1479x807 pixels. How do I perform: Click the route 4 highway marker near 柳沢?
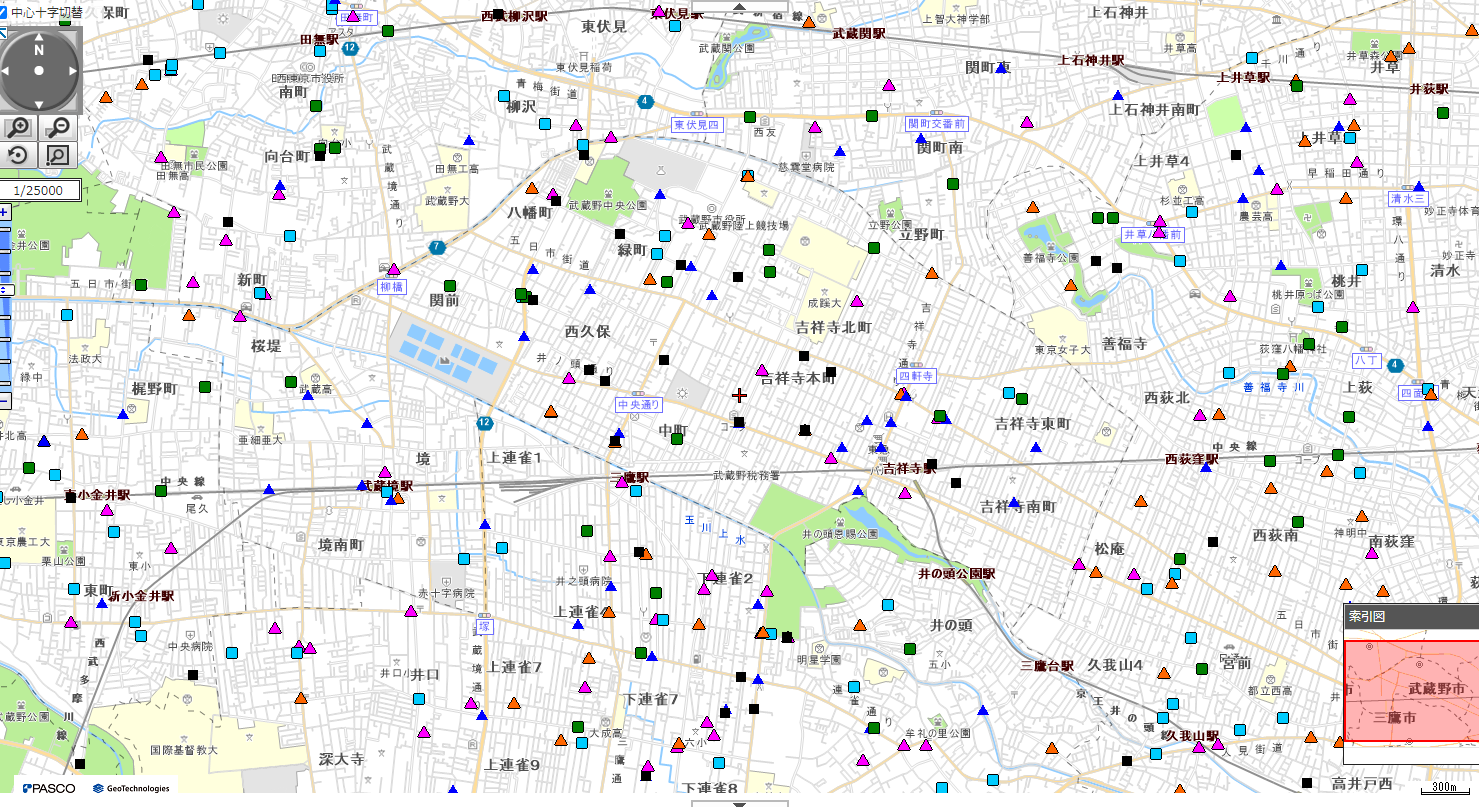click(647, 101)
